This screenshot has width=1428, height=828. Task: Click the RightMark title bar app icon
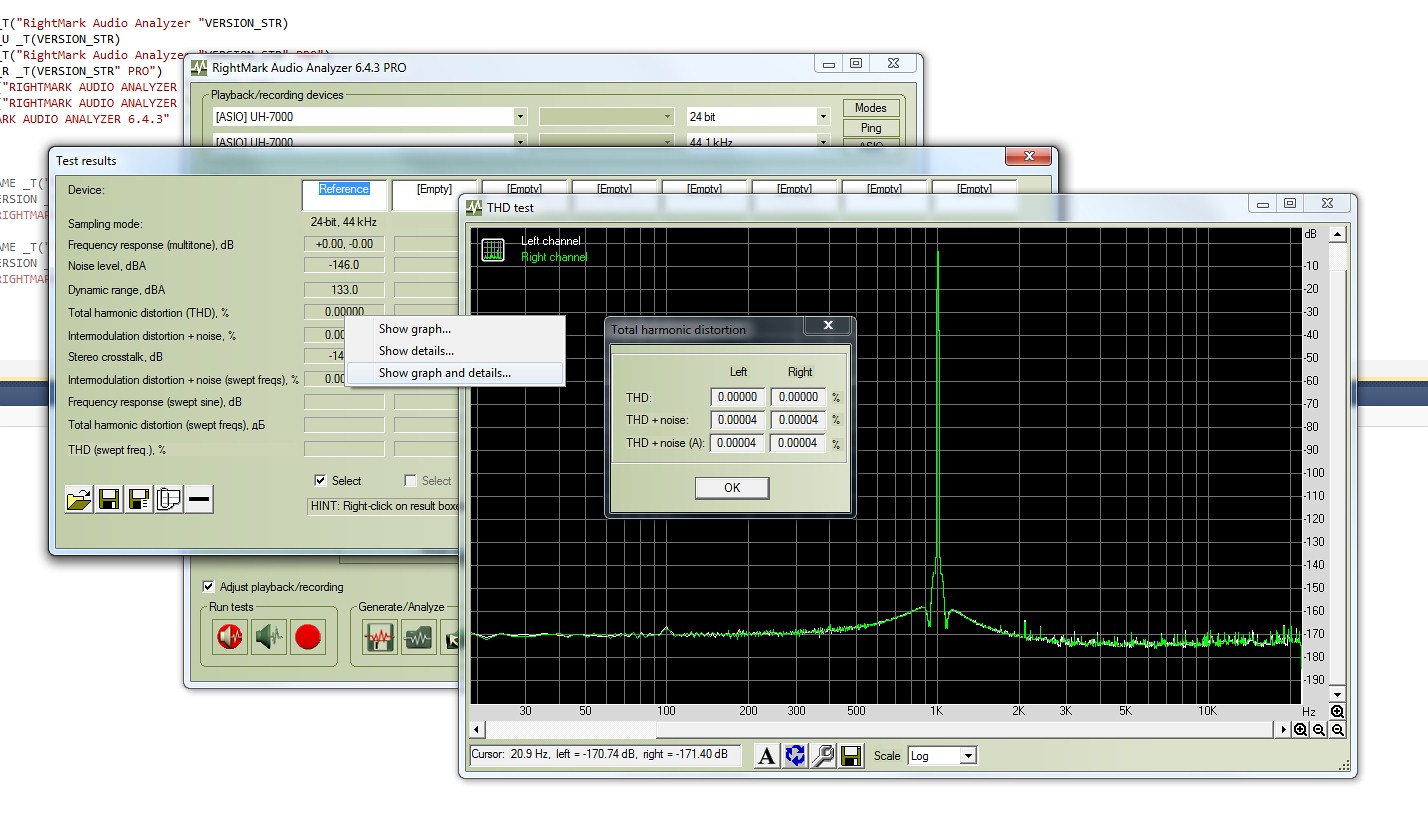[200, 67]
